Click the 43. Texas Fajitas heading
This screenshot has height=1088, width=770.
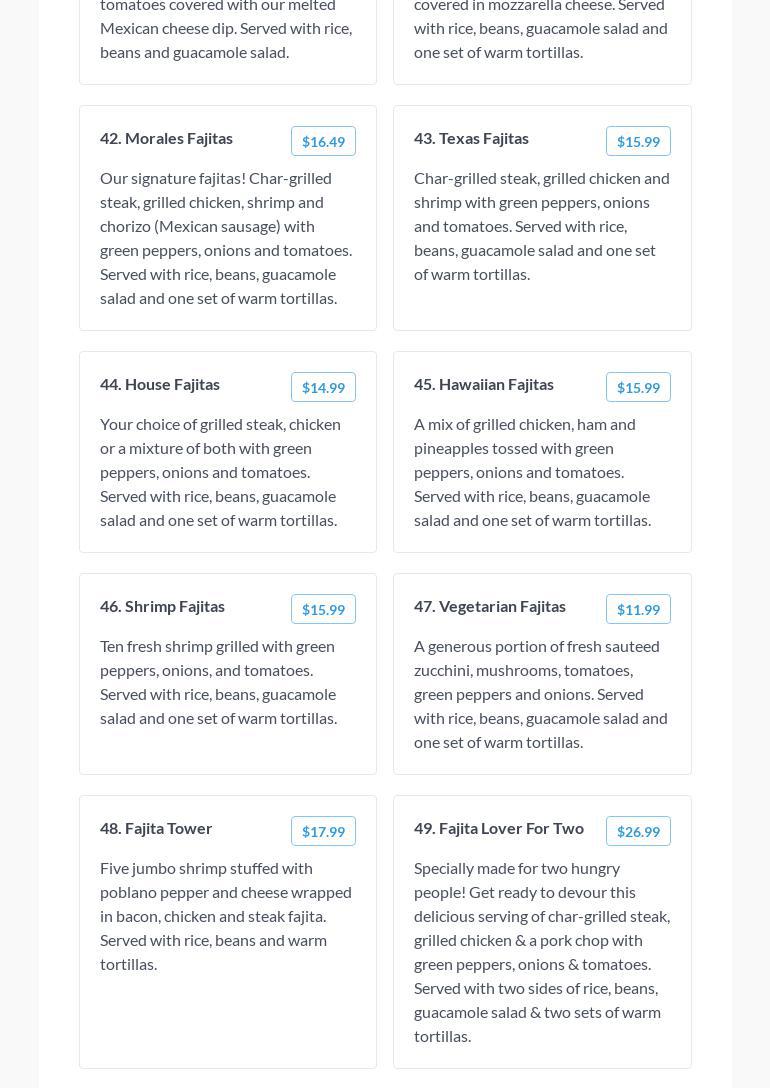point(471,138)
